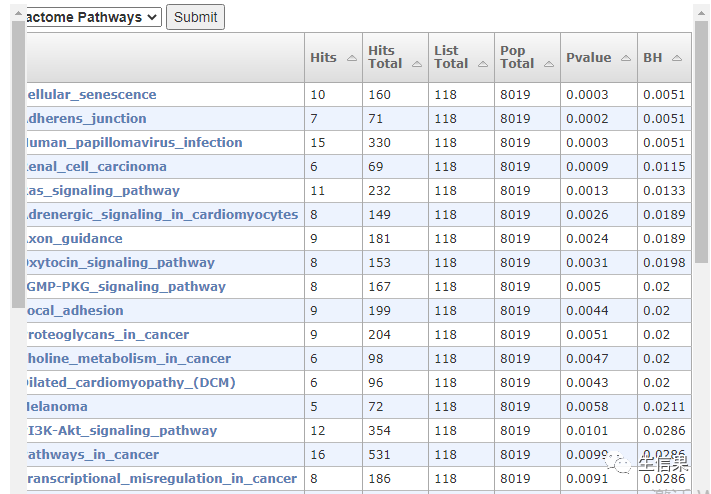
Task: Click the sort arrow beside Hits header
Action: [351, 58]
